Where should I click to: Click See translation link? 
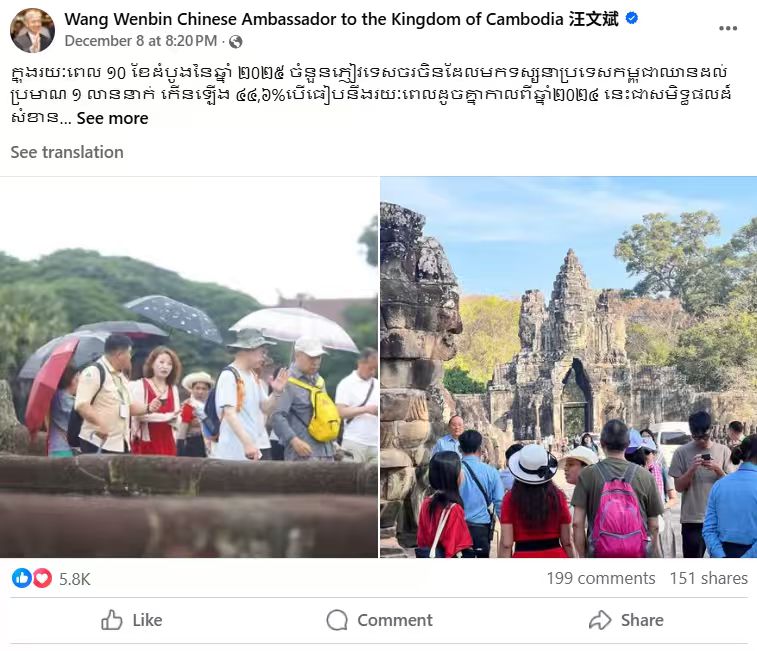click(x=67, y=152)
